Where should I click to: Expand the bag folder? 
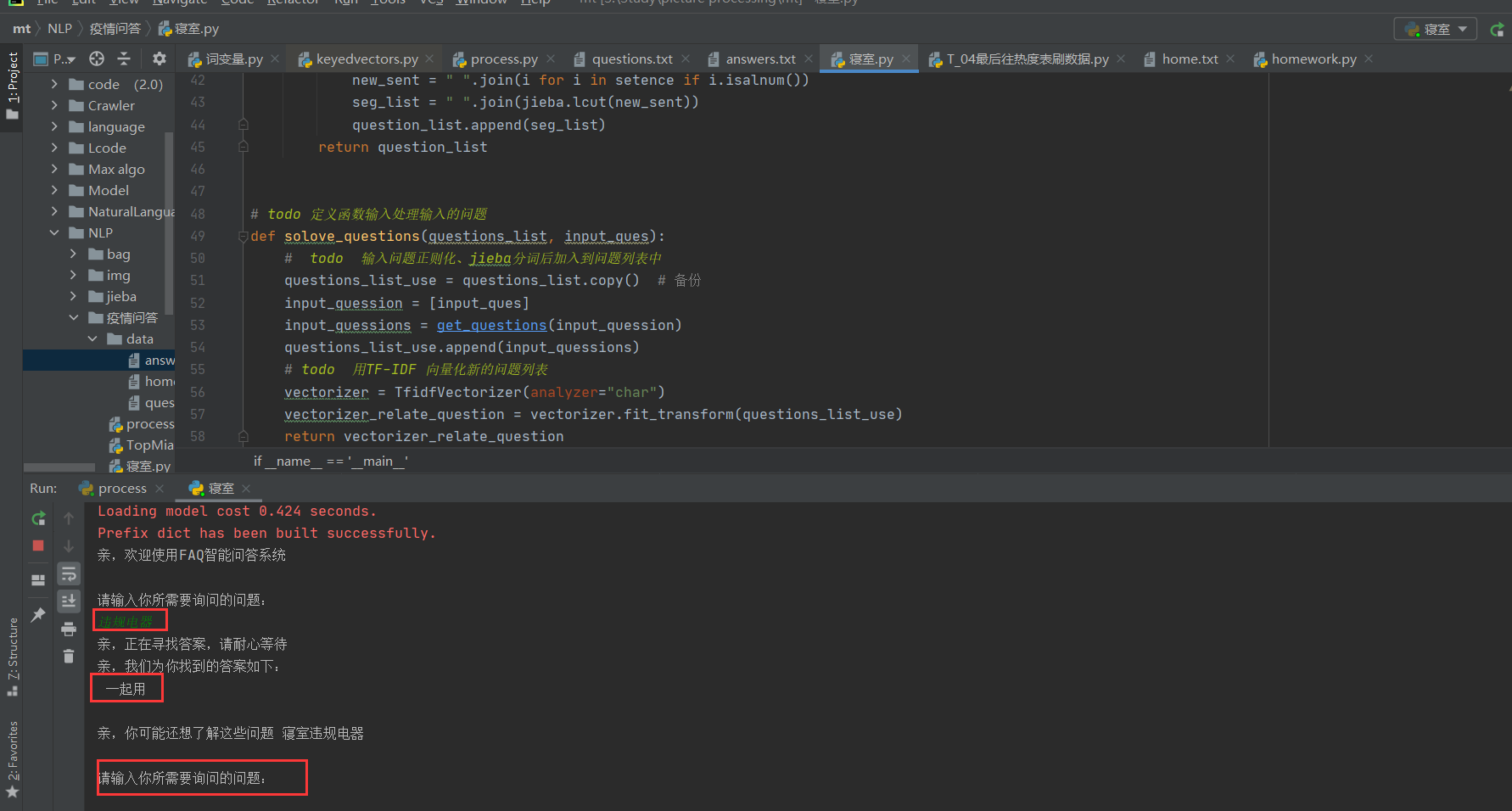click(73, 254)
